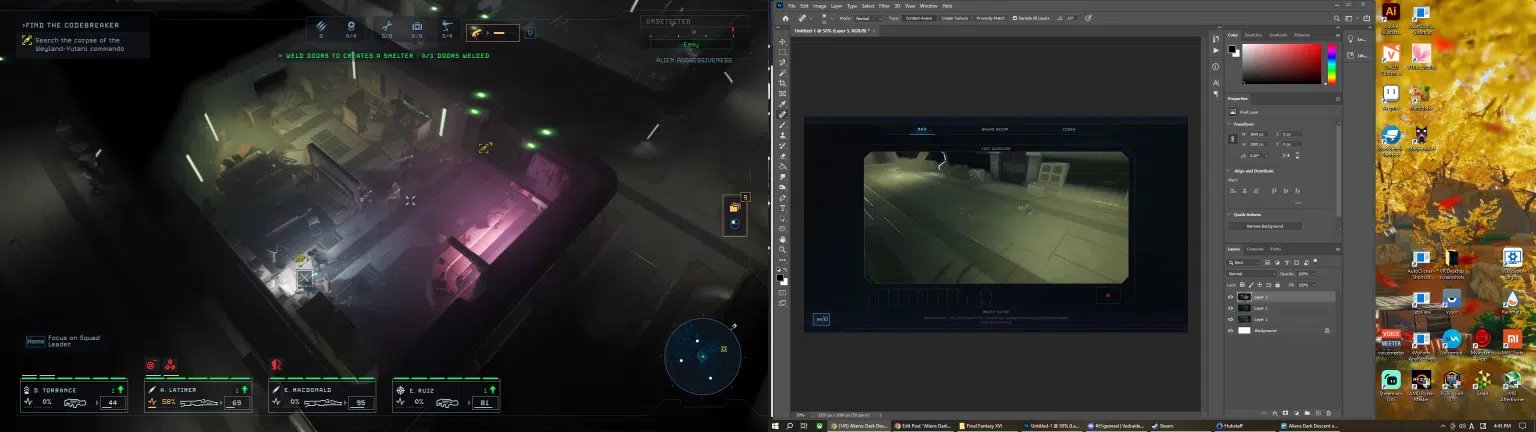Open the Filter menu
This screenshot has height=432, width=1536.
pyautogui.click(x=884, y=5)
